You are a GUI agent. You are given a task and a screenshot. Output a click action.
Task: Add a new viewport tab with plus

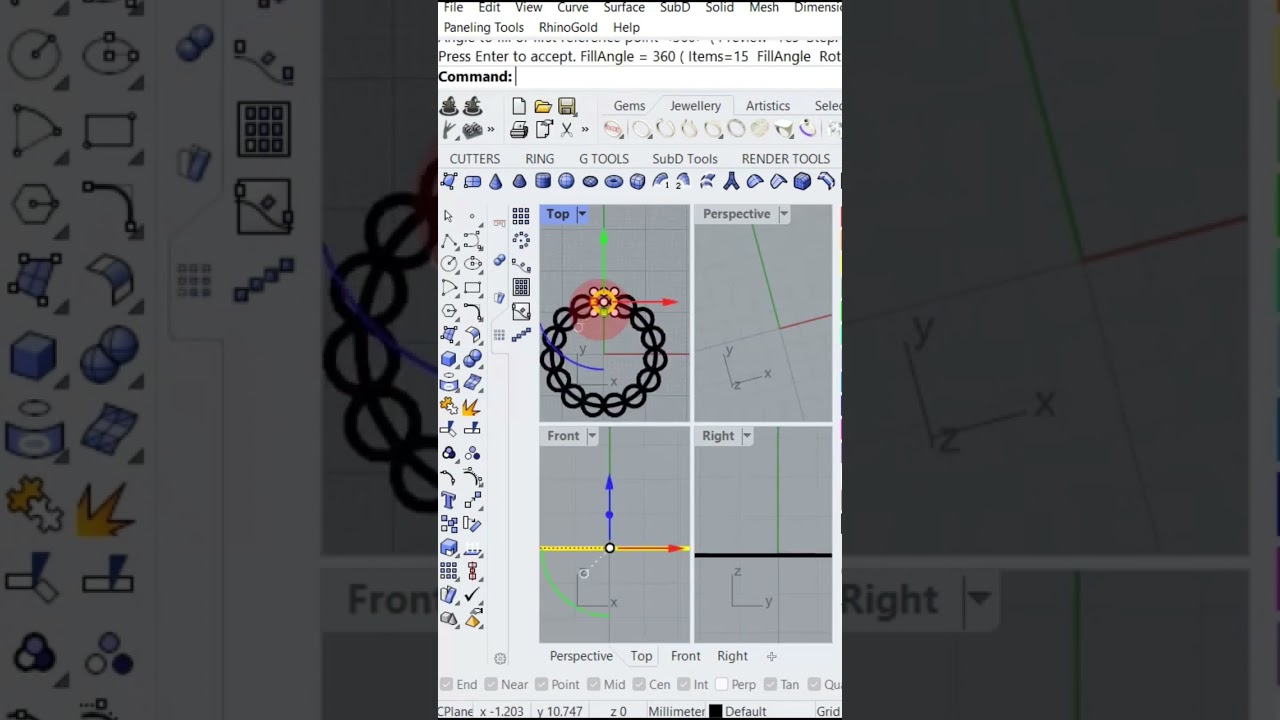tap(771, 656)
